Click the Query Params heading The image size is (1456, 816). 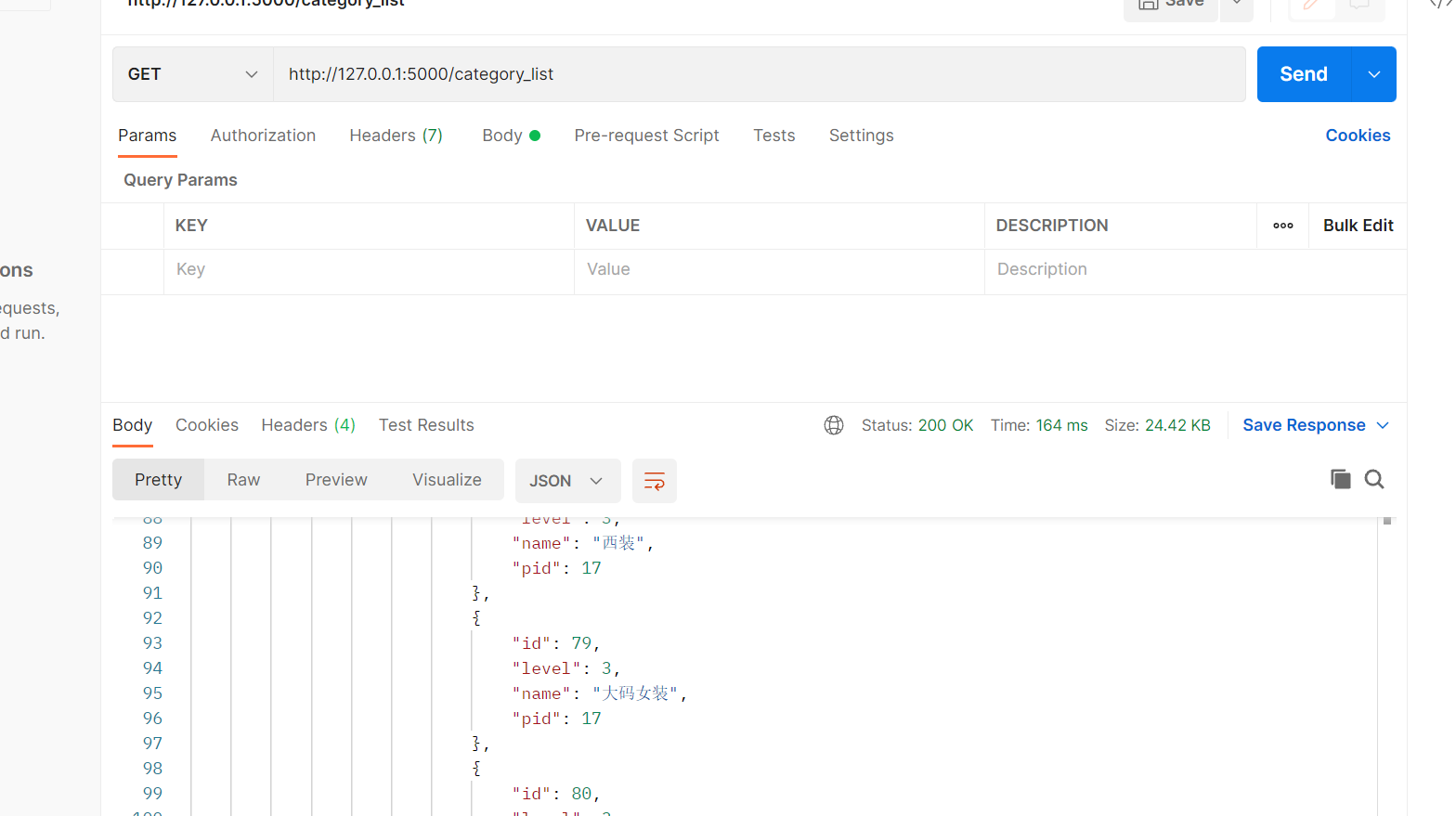click(180, 180)
